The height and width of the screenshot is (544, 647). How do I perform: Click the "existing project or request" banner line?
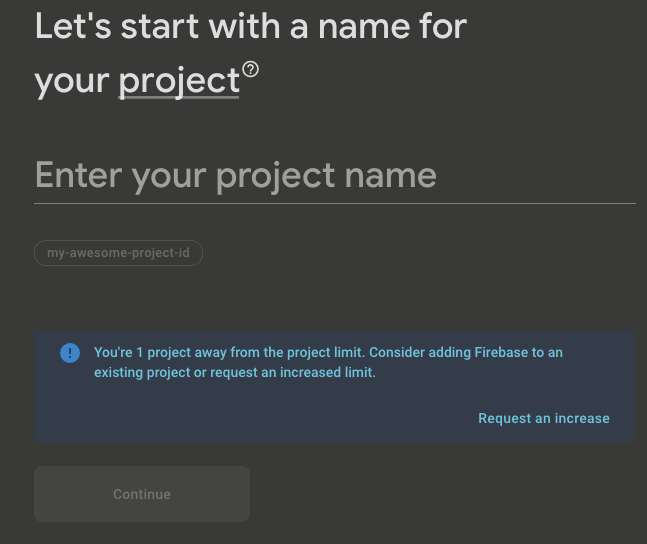235,372
